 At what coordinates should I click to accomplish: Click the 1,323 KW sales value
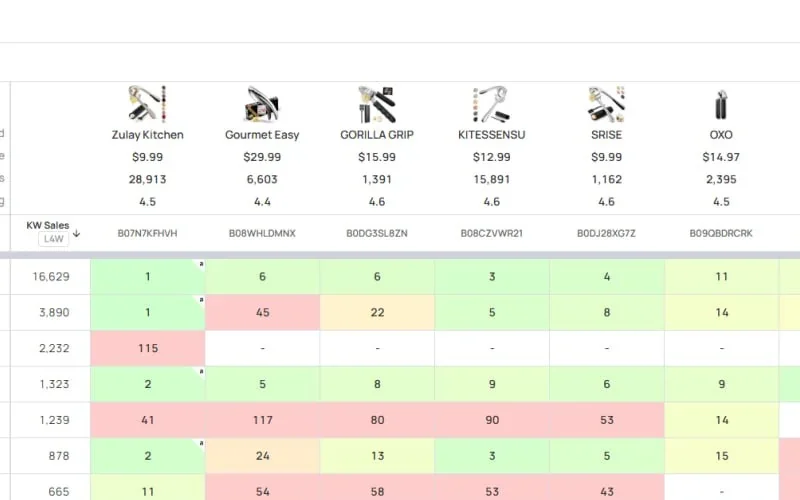pos(54,384)
